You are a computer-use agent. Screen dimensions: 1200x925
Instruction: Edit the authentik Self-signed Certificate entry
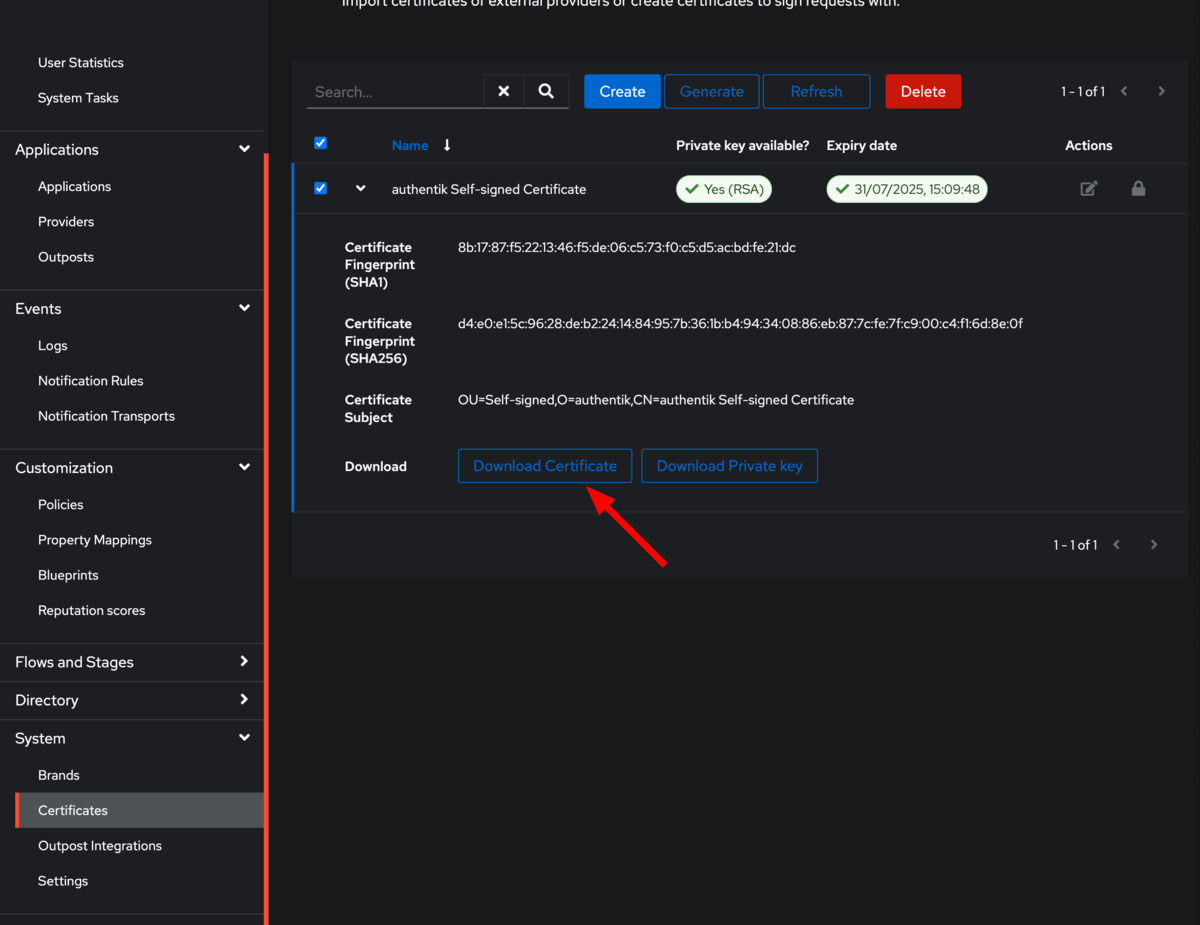[x=1089, y=188]
